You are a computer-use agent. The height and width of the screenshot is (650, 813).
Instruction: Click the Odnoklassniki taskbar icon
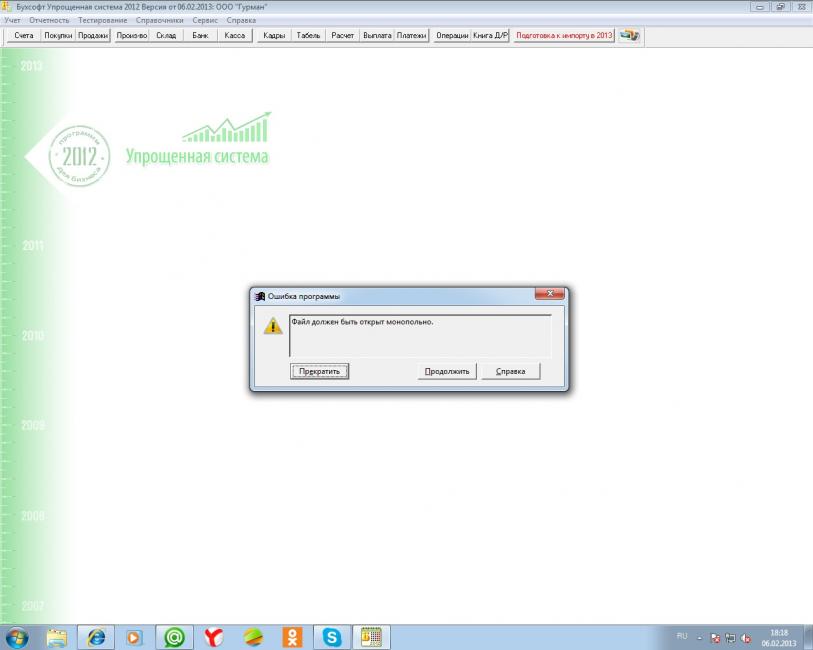[x=292, y=637]
